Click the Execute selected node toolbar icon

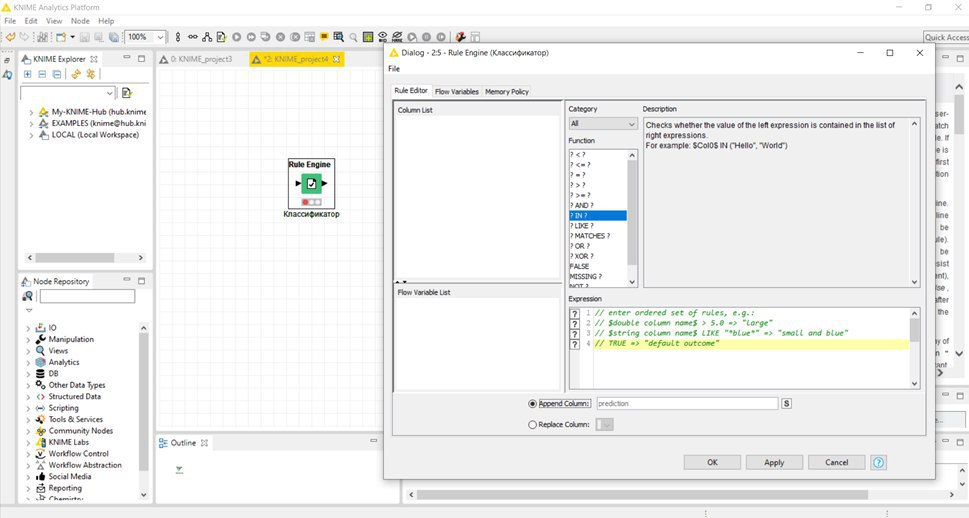(237, 37)
